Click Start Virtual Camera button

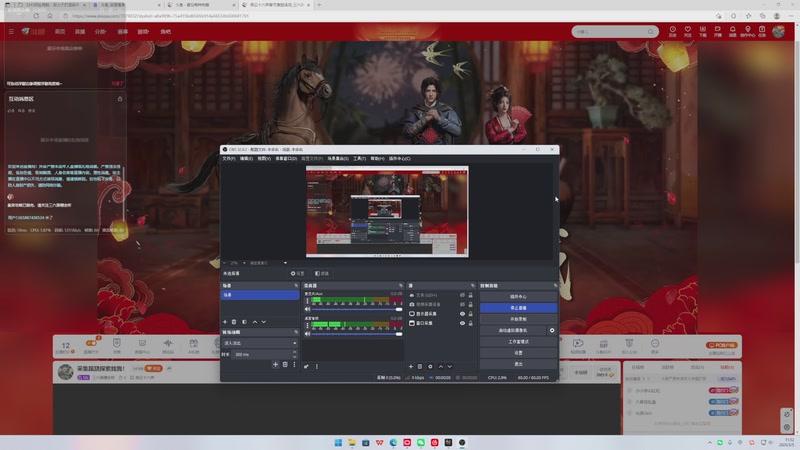(513, 330)
